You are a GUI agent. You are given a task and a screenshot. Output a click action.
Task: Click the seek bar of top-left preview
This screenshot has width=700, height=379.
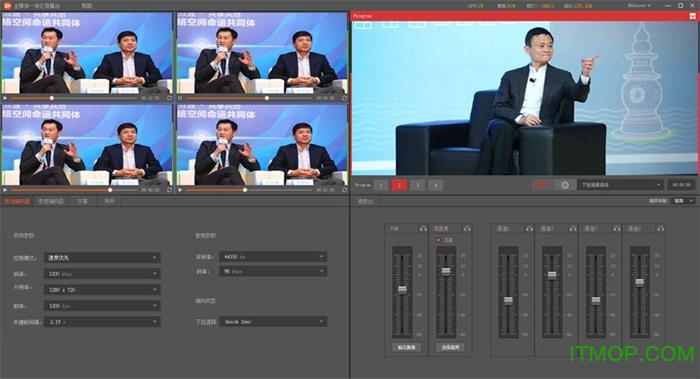pyautogui.click(x=74, y=98)
